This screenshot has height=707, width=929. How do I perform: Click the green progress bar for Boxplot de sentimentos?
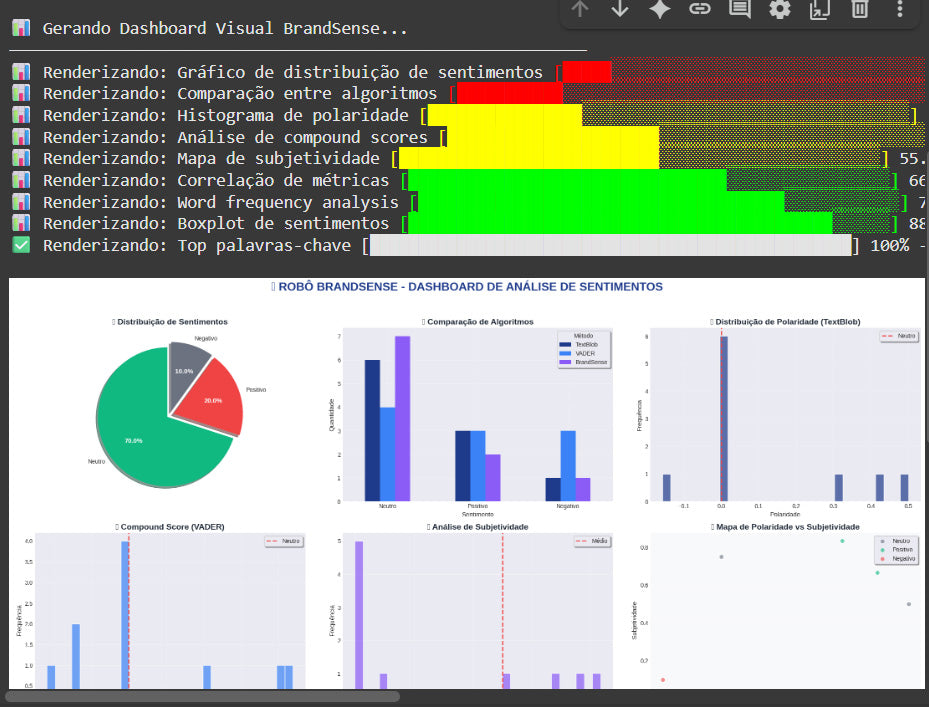tap(620, 223)
